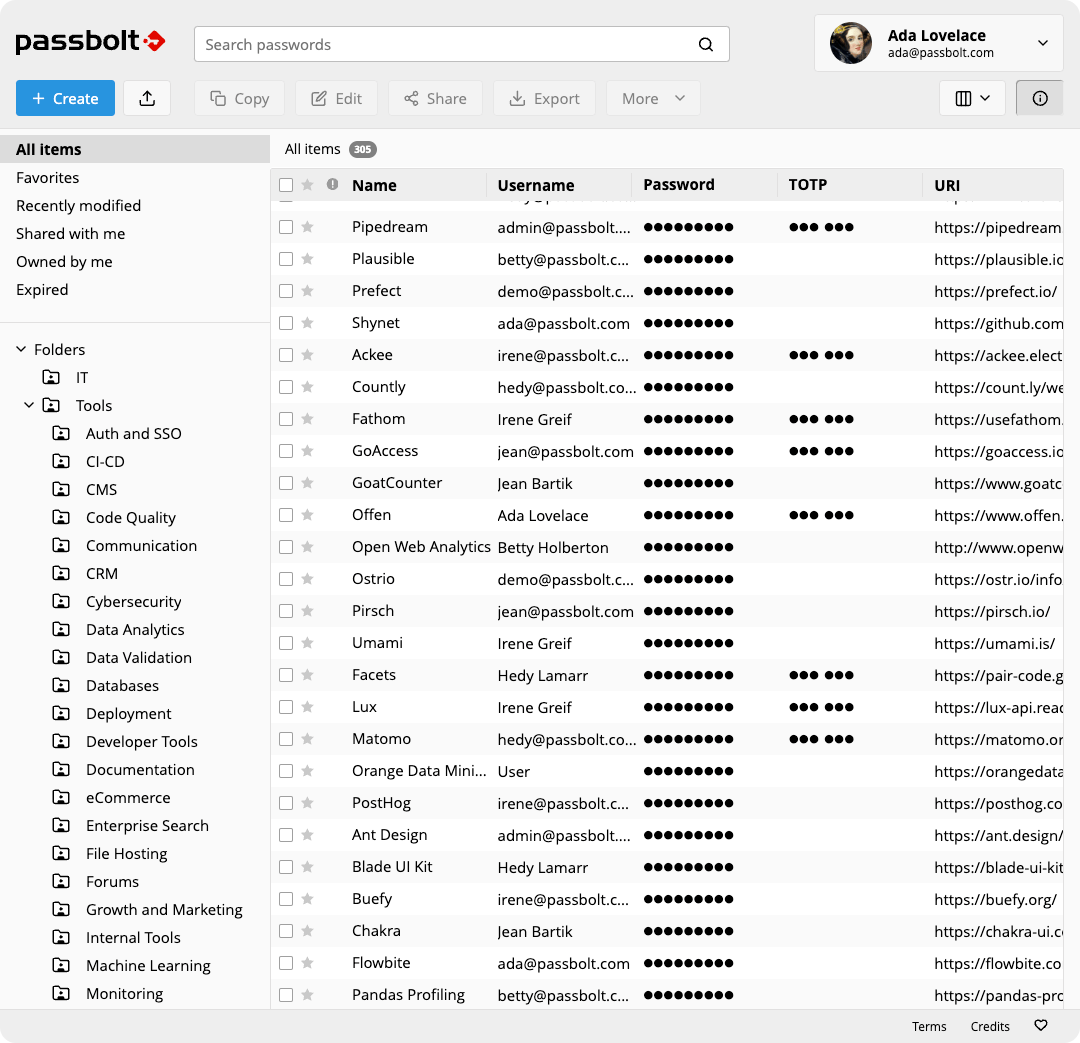
Task: Open the import passwords icon next to Create
Action: coord(147,98)
